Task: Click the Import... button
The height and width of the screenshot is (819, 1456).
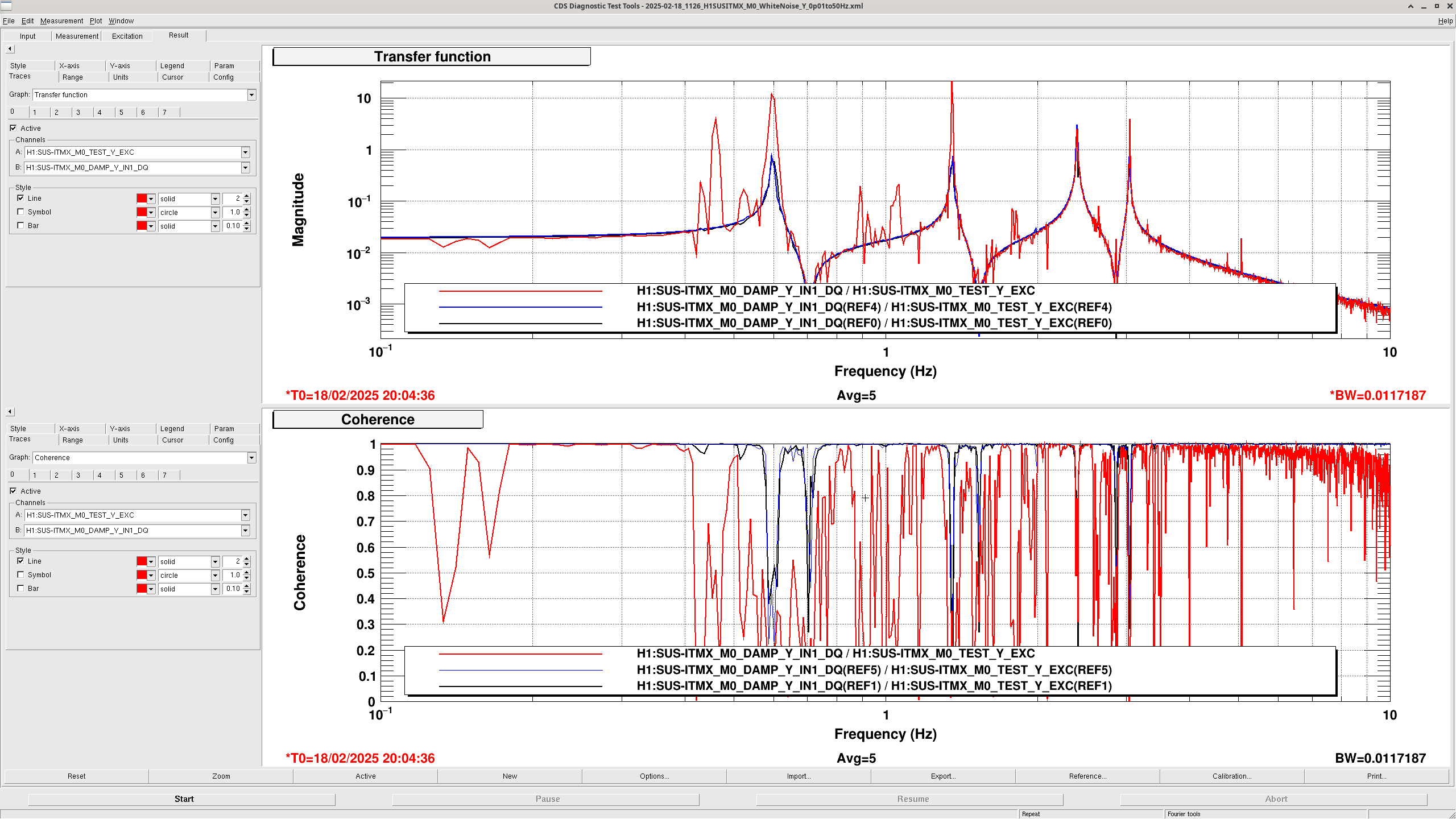Action: pyautogui.click(x=799, y=776)
